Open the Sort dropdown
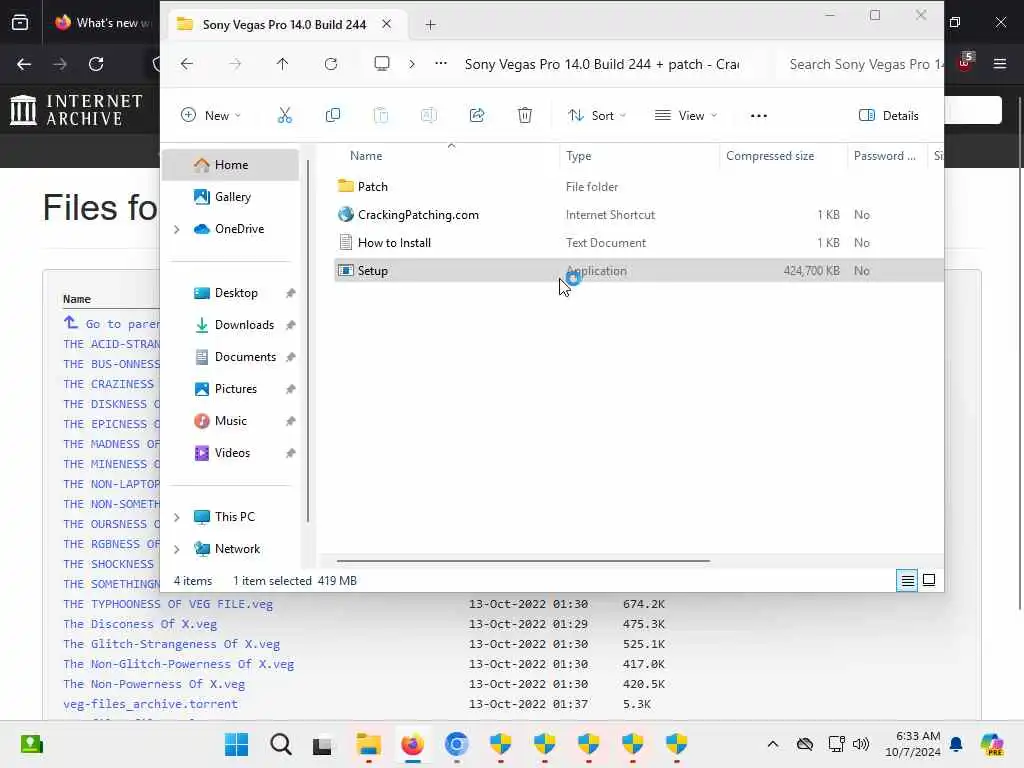1024x768 pixels. tap(596, 116)
